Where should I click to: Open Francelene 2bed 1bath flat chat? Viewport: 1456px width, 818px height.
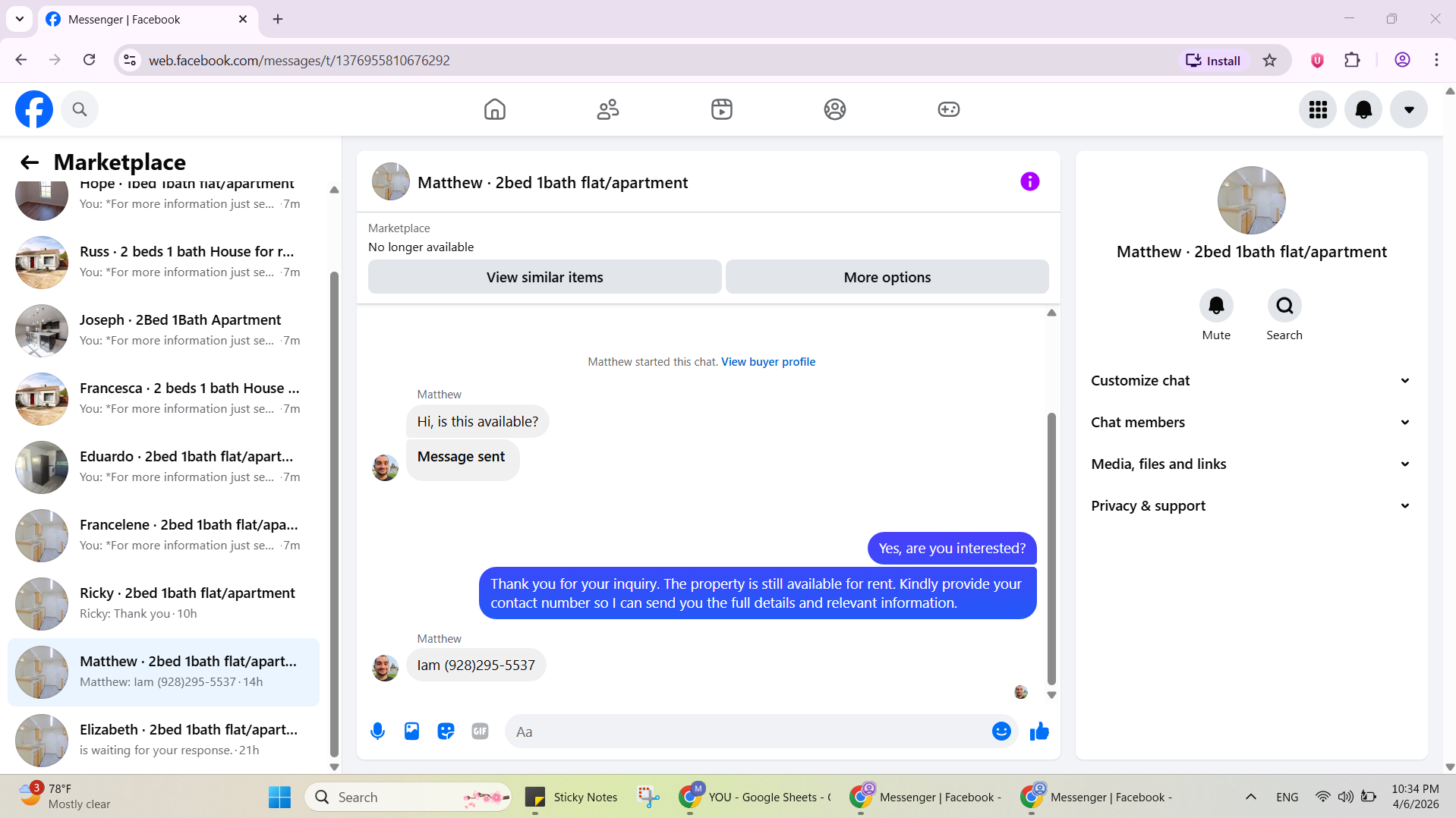point(163,535)
